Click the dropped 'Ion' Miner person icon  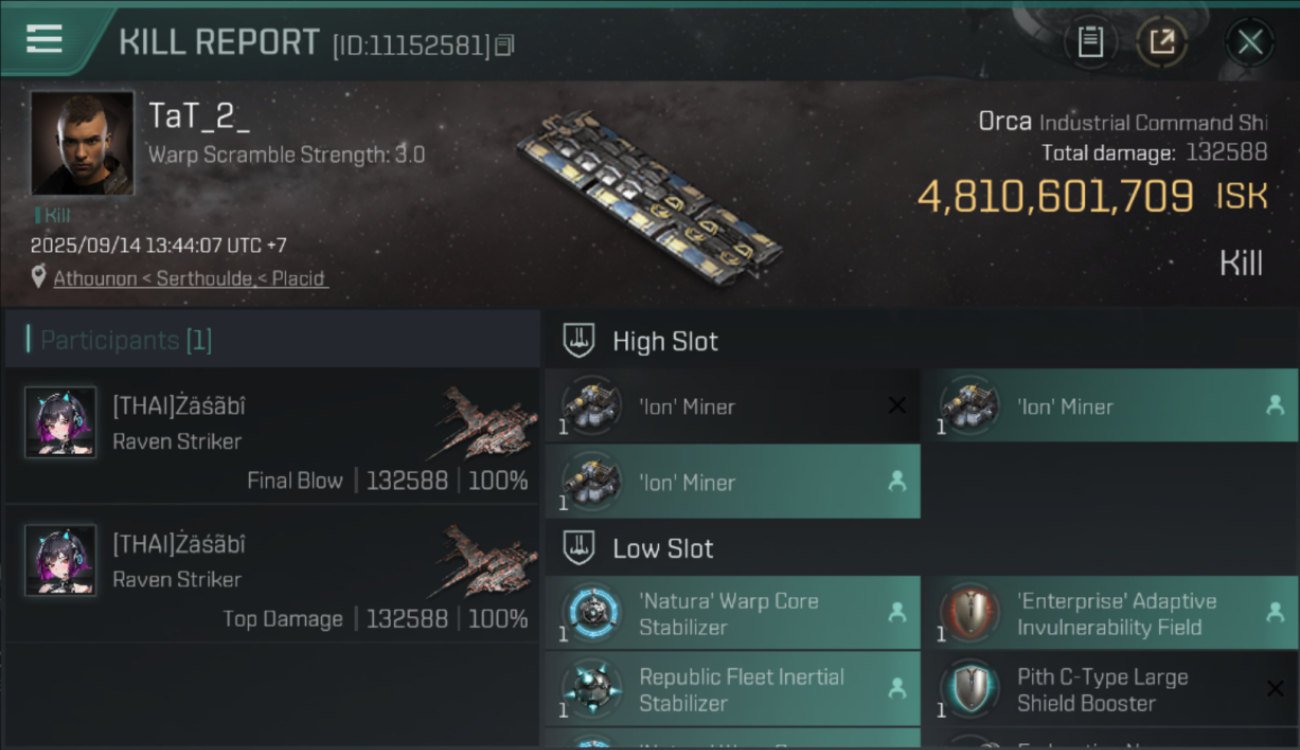pyautogui.click(x=1274, y=406)
